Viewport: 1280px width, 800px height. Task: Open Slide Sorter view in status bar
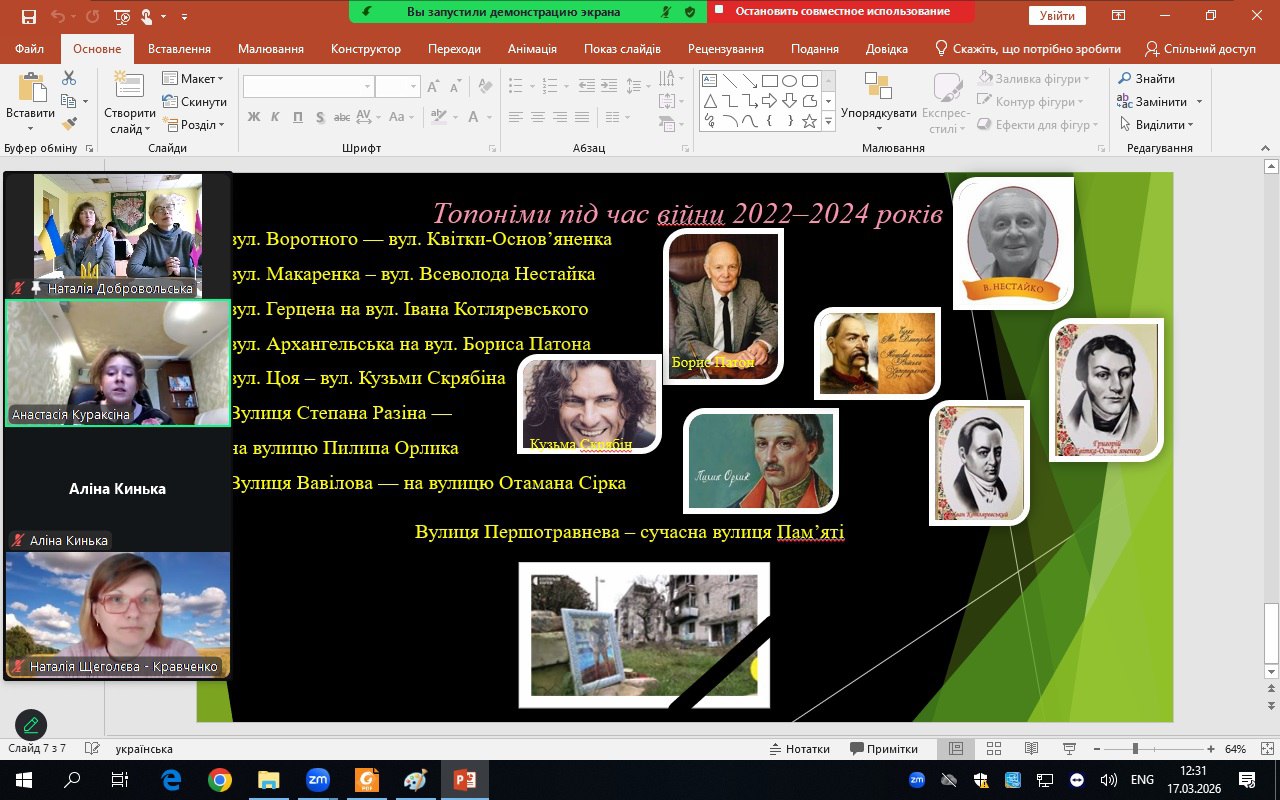click(x=994, y=749)
